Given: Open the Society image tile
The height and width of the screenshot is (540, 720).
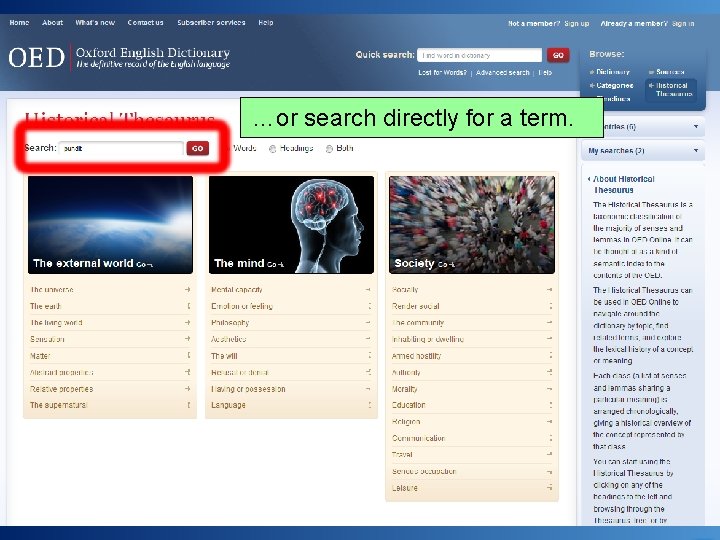Looking at the screenshot, I should pos(472,225).
